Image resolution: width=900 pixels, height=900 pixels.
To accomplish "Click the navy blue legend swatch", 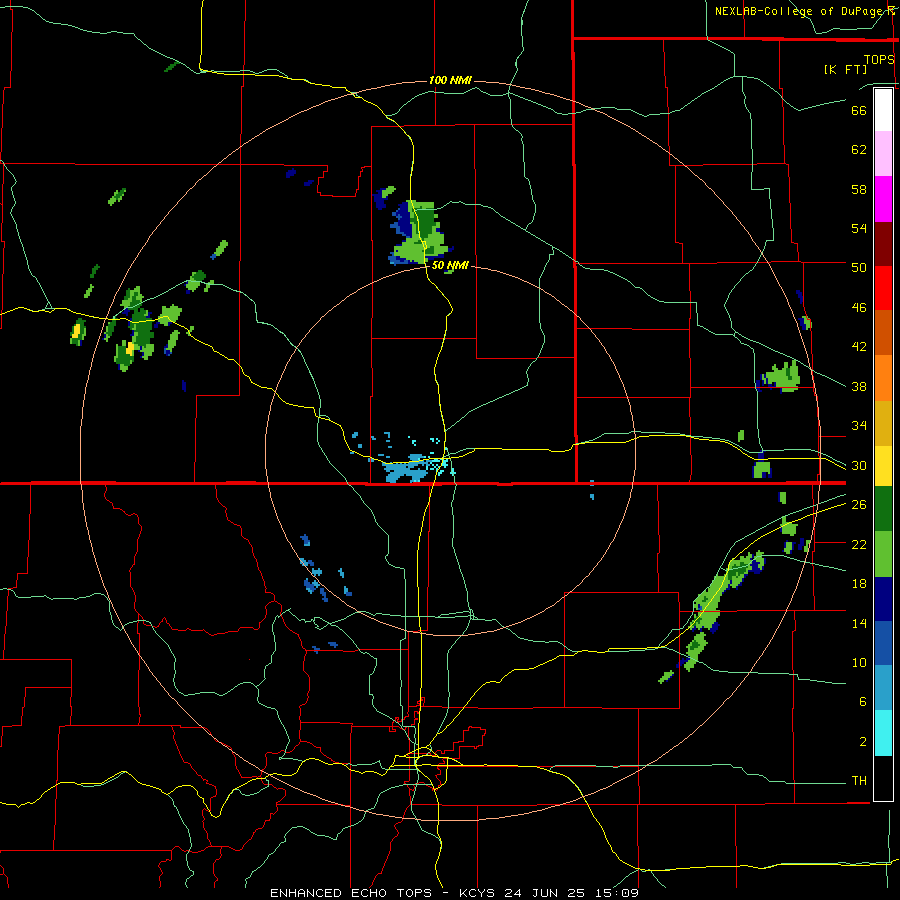I will [883, 599].
